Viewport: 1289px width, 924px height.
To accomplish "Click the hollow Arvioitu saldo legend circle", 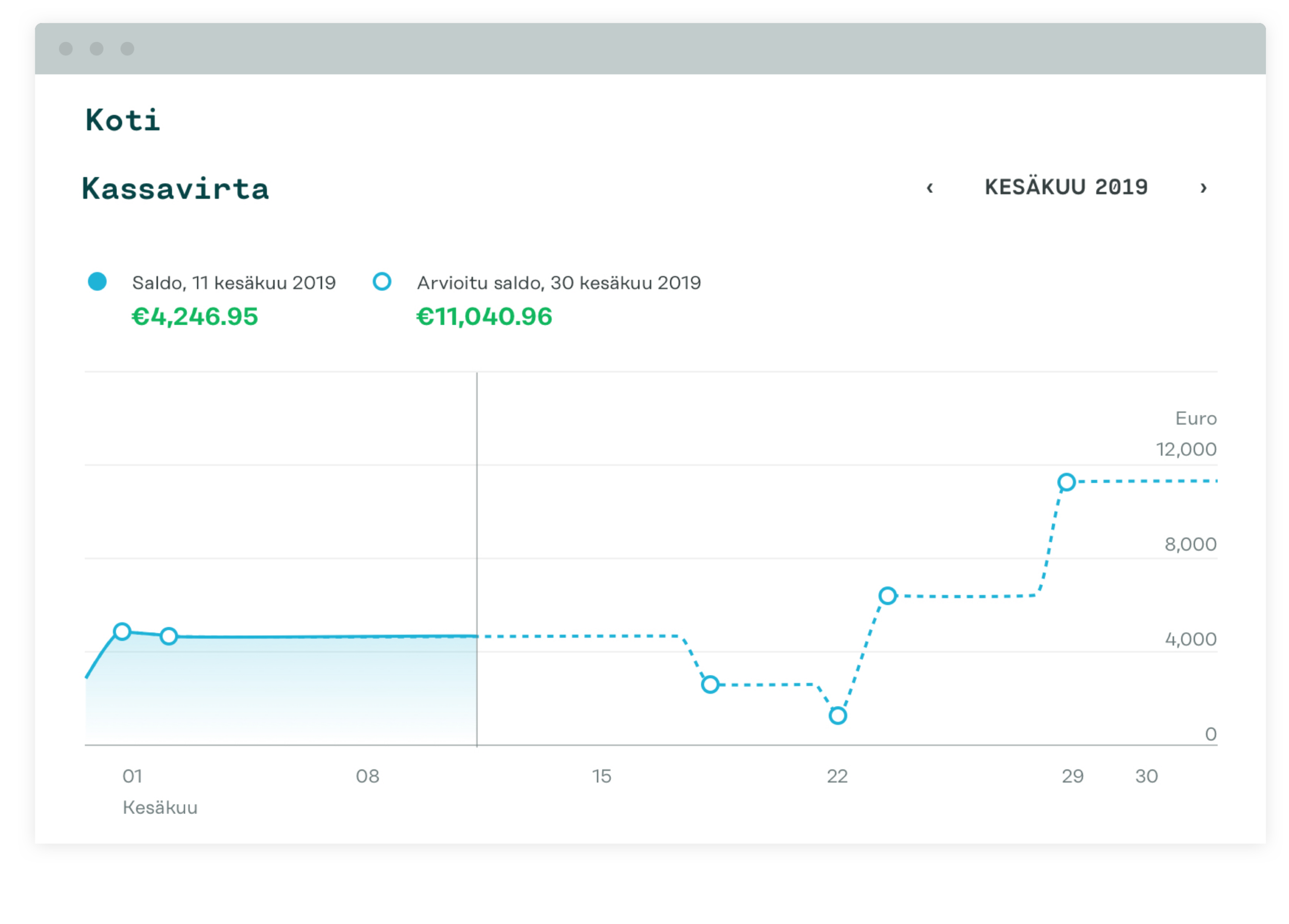I will (382, 281).
